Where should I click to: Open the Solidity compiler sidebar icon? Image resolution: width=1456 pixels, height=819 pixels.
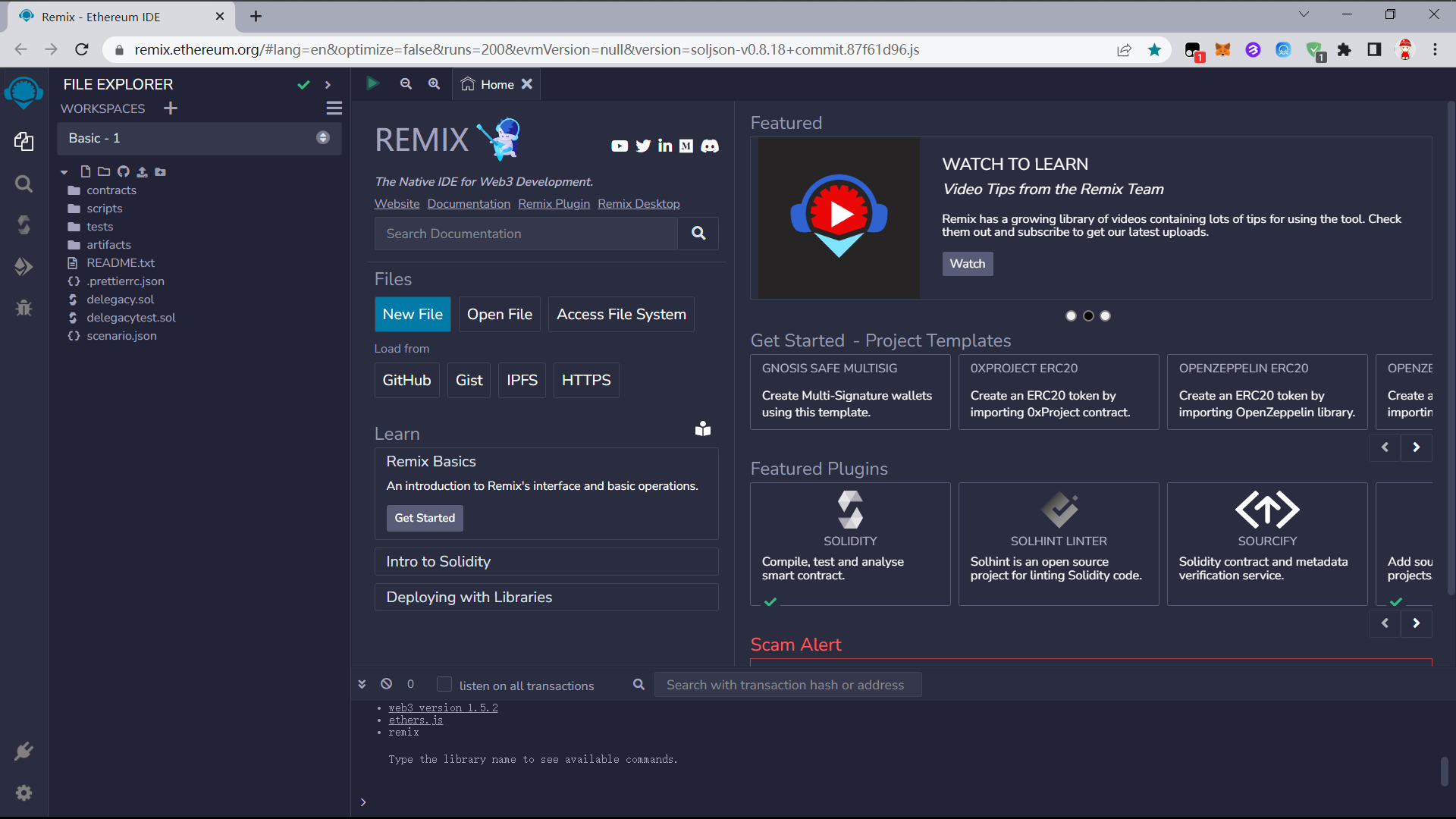24,224
